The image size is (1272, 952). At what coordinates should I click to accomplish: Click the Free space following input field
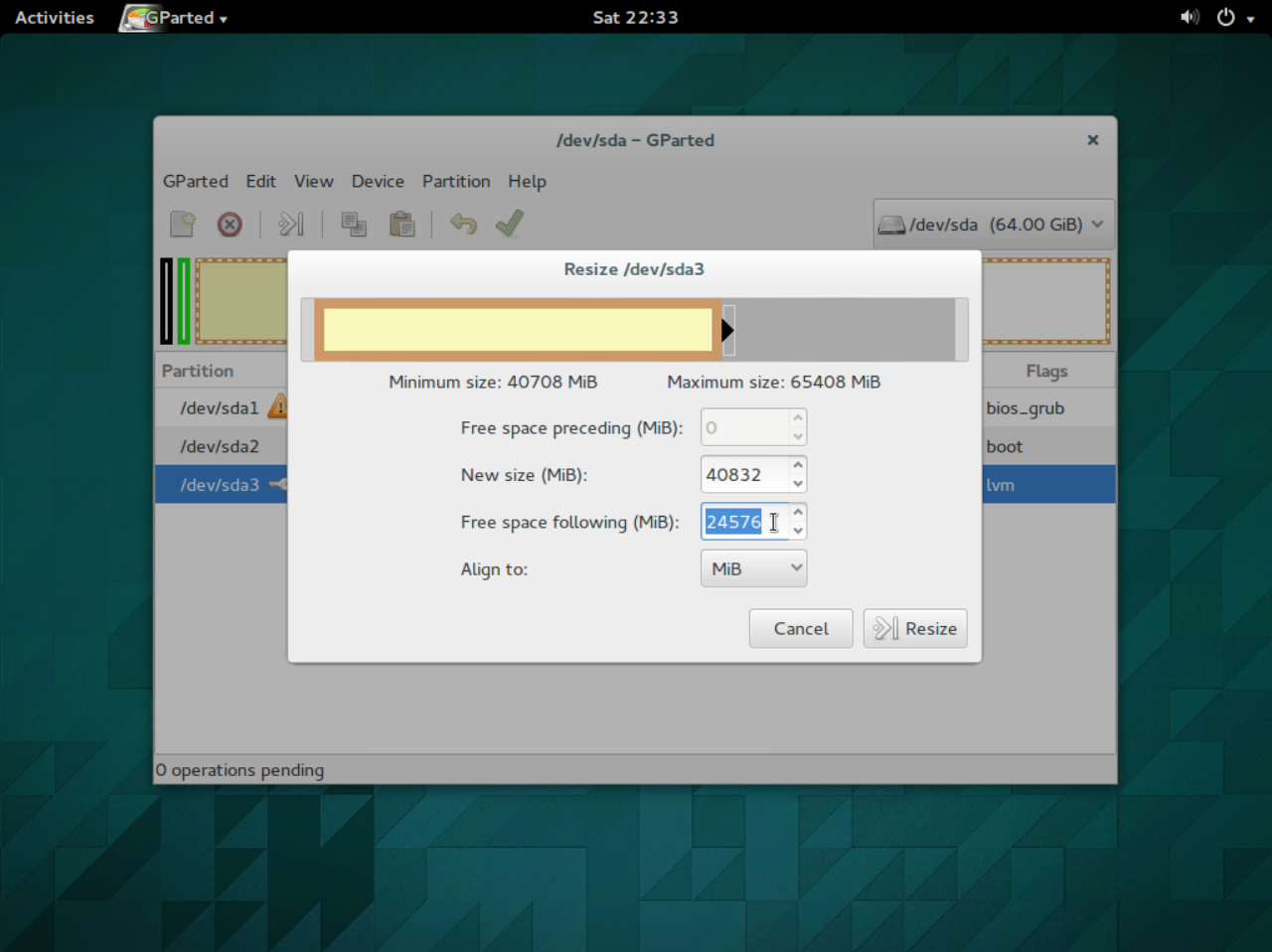tap(745, 521)
